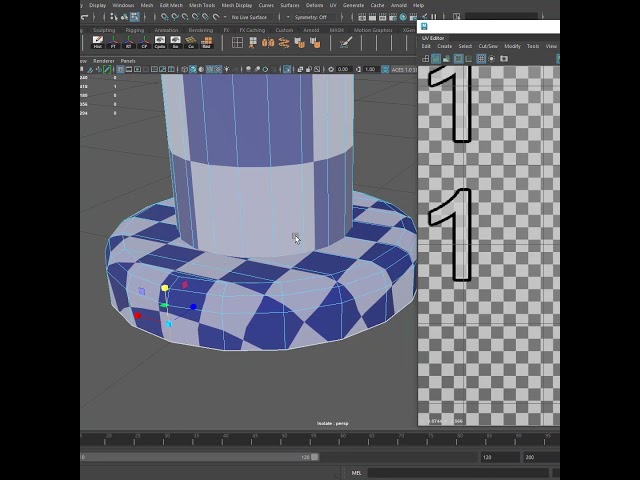Viewport: 640px width, 480px height.
Task: Click the small arrow left of Symmetry
Action: (288, 17)
